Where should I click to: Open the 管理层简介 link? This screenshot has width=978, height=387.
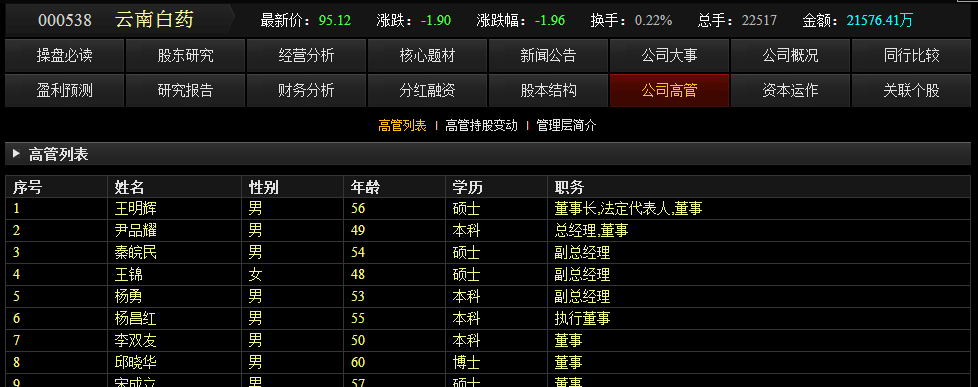(x=566, y=125)
